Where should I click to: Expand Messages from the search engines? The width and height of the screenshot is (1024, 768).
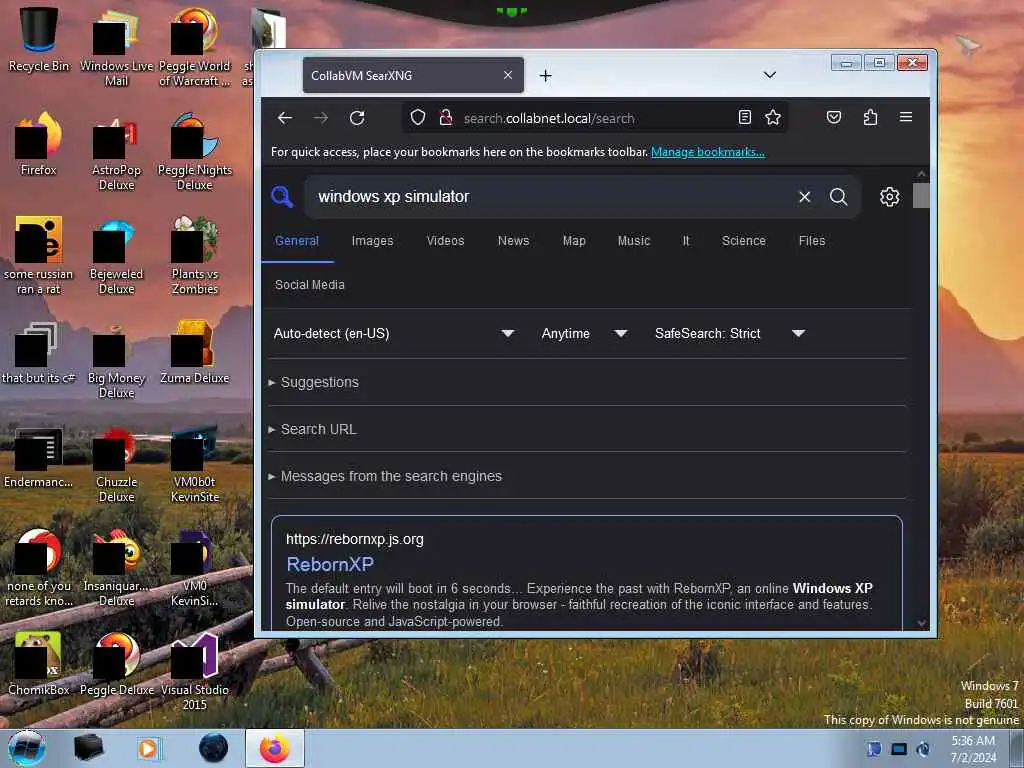385,476
